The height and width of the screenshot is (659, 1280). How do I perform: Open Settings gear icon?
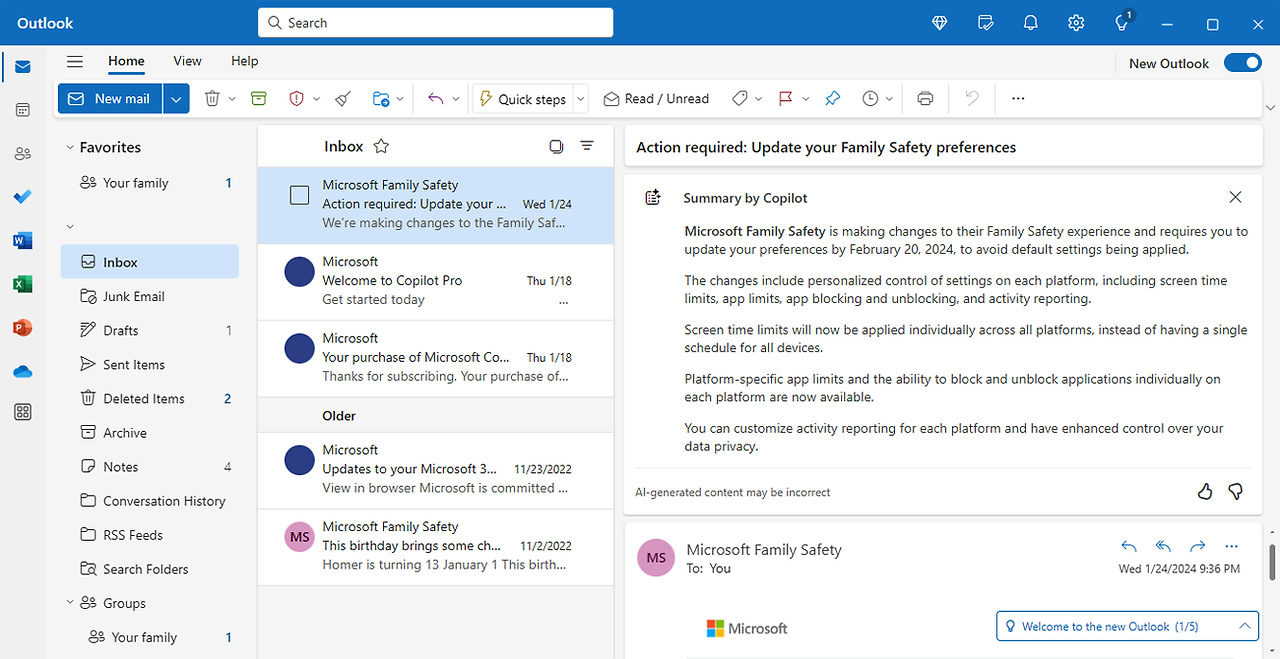(1076, 23)
